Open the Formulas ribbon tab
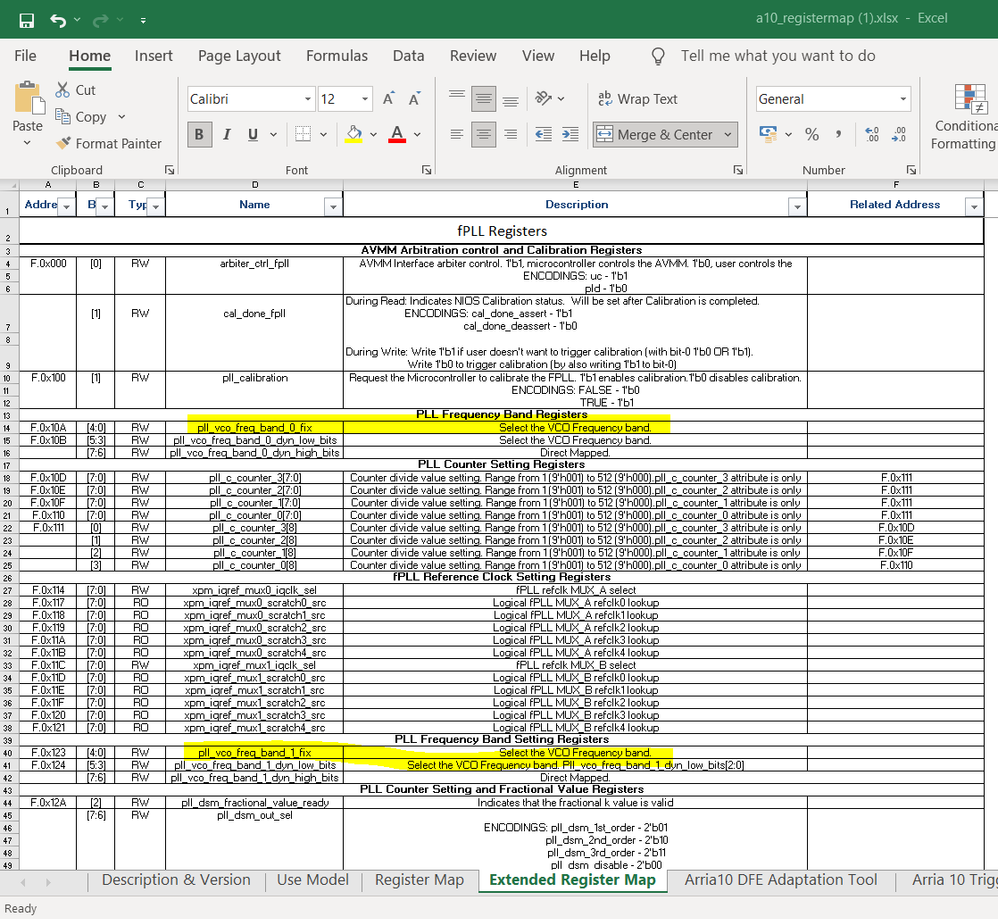 [336, 56]
